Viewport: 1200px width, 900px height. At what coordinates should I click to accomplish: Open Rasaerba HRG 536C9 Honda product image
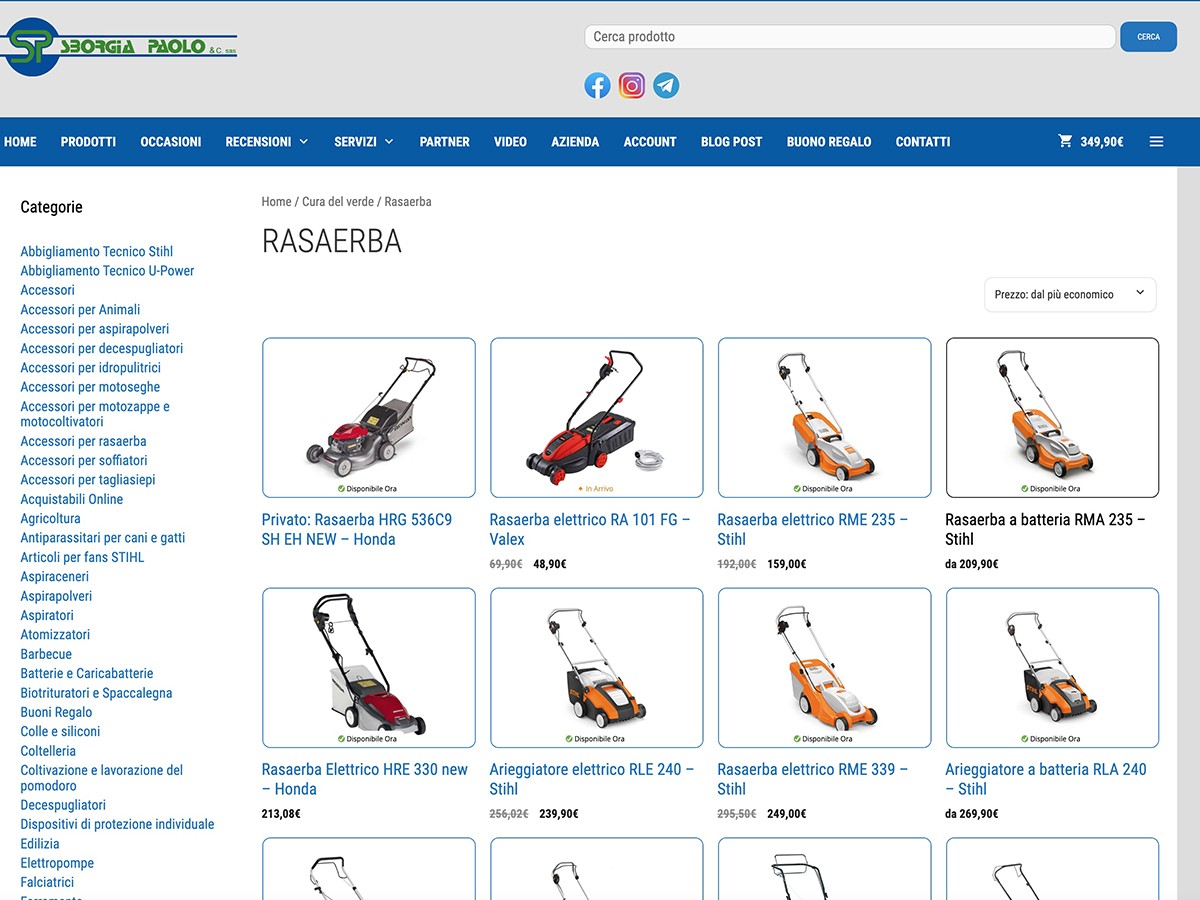pos(369,418)
